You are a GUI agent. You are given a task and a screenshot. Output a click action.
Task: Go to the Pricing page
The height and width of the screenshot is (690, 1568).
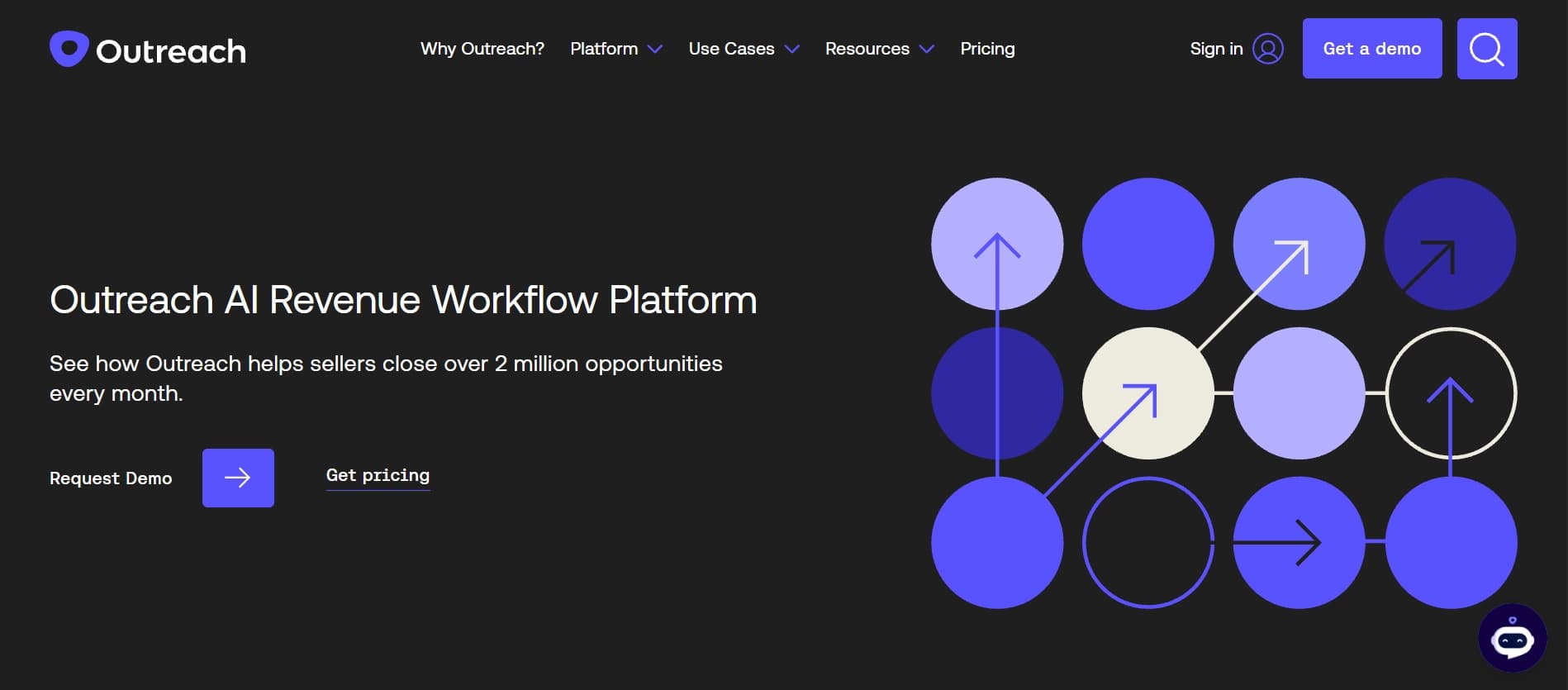987,49
